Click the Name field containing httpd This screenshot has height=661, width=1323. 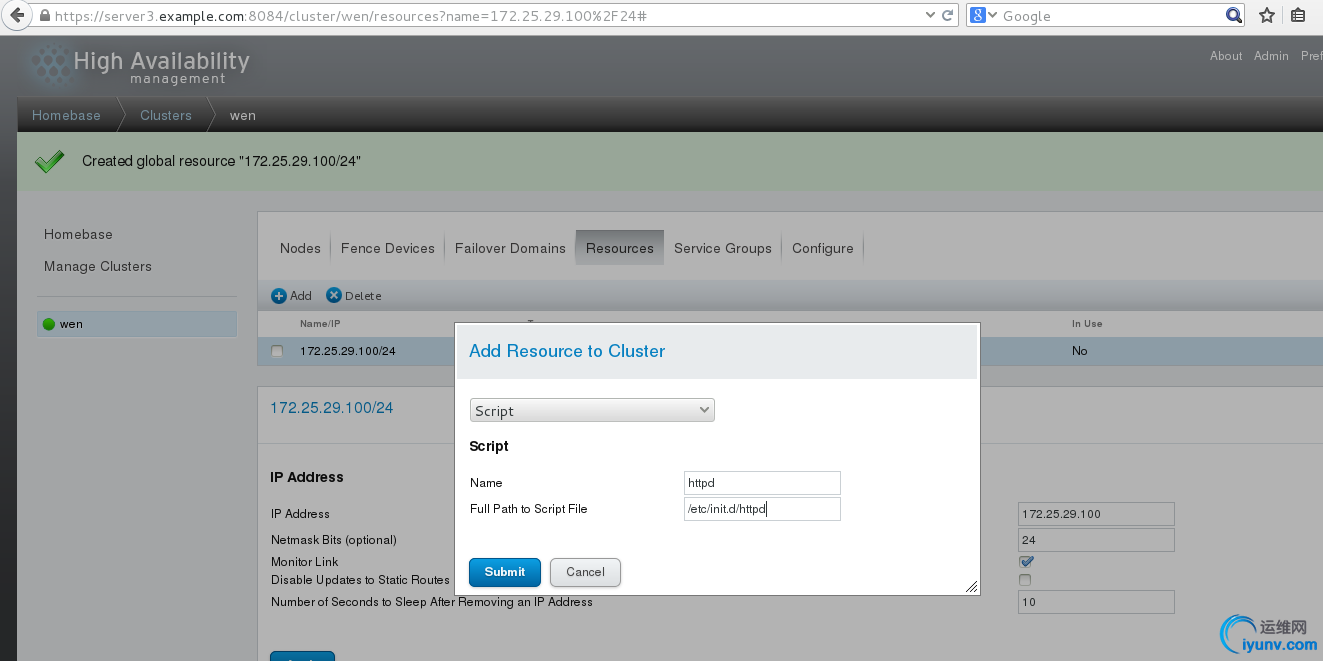click(x=762, y=483)
